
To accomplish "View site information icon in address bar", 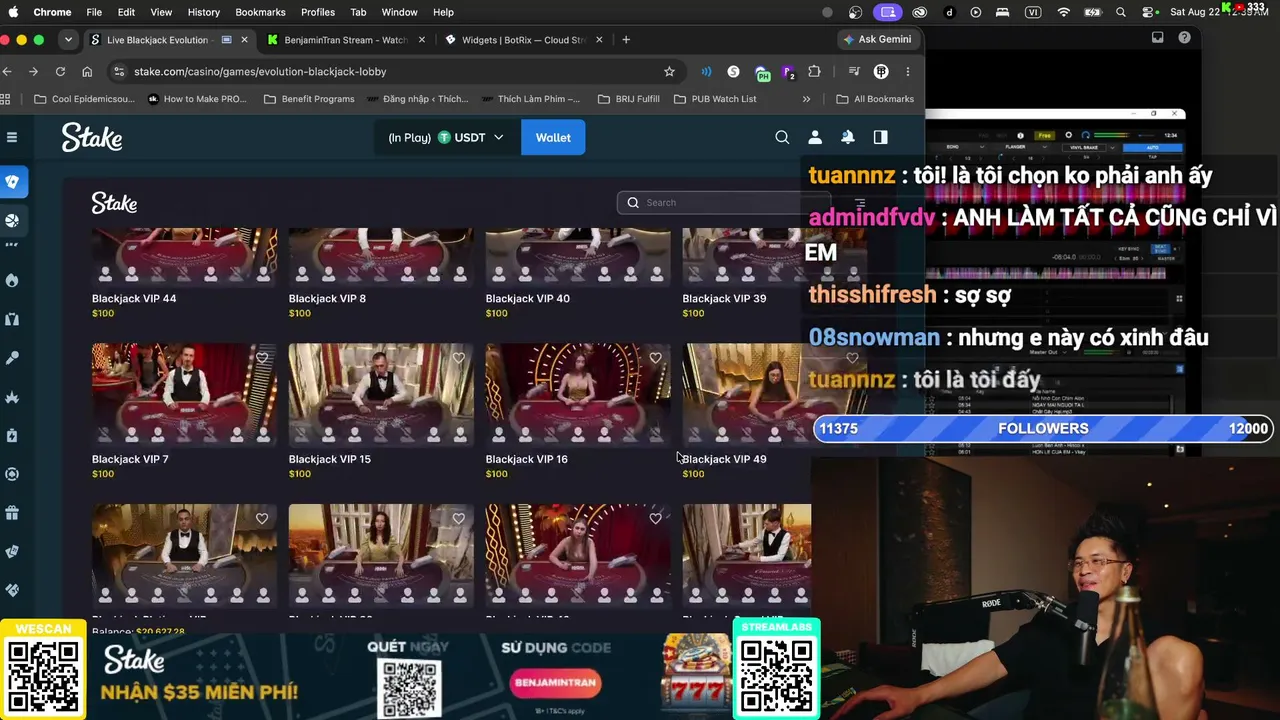I will 119,72.
